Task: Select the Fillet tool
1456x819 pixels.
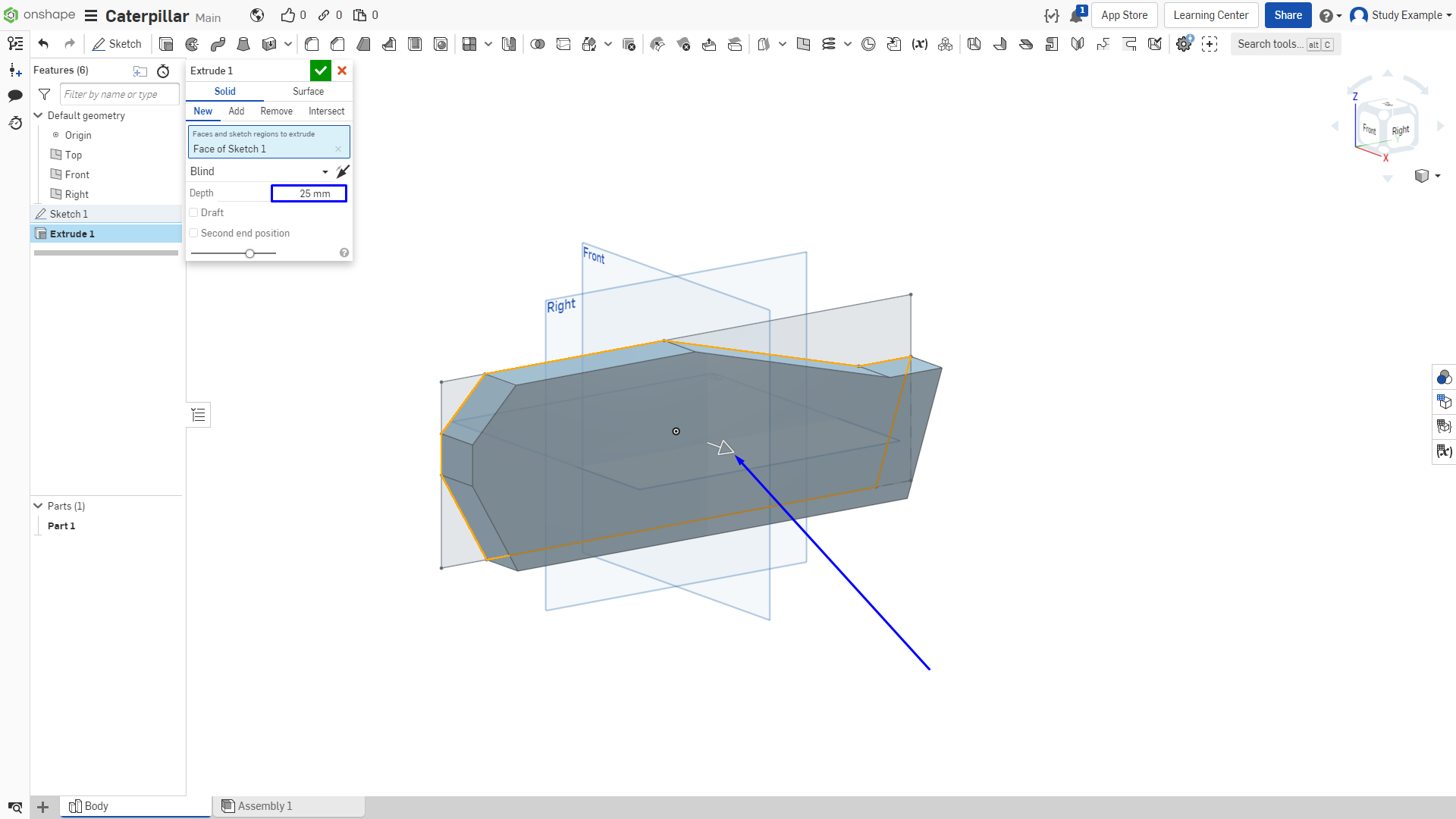Action: [x=312, y=44]
